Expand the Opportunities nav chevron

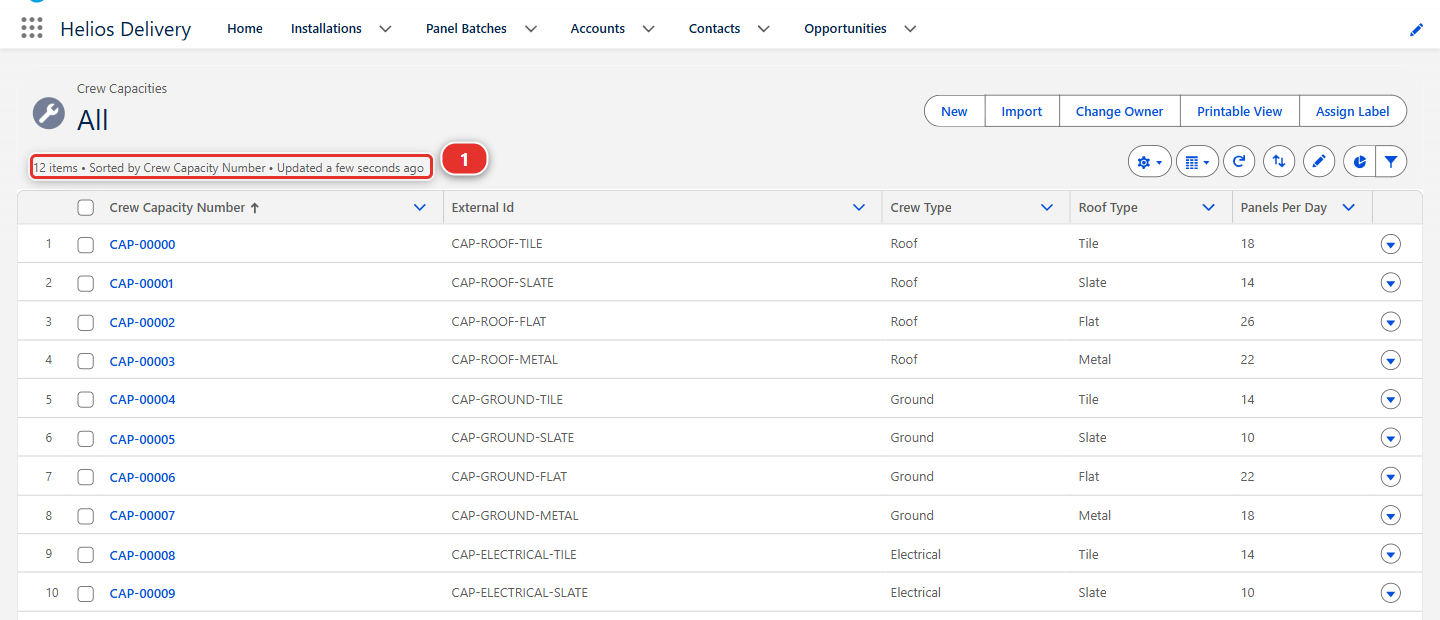coord(910,29)
